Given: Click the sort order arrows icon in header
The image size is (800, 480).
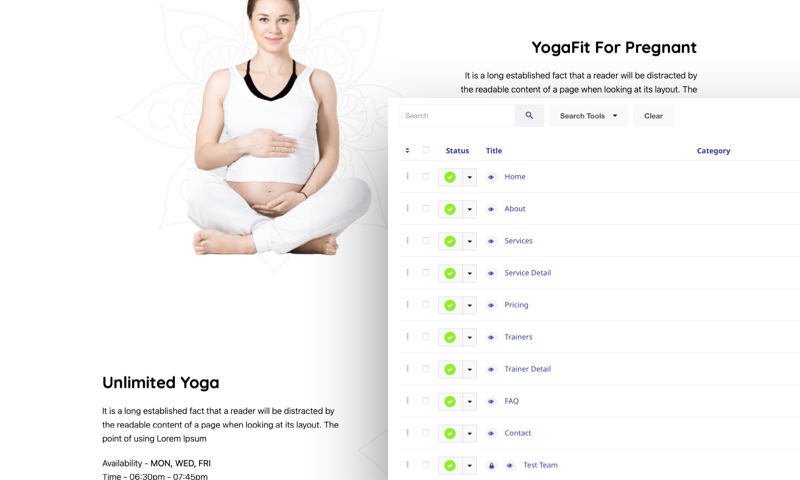Looking at the screenshot, I should pyautogui.click(x=407, y=150).
